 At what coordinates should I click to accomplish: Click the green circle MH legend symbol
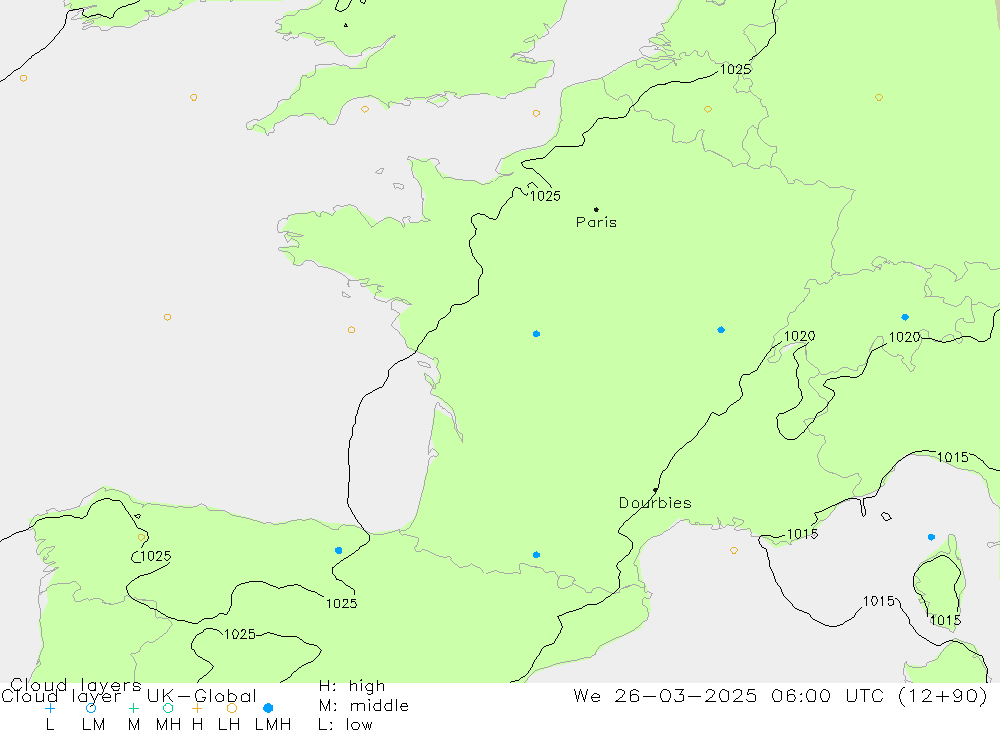click(x=168, y=708)
